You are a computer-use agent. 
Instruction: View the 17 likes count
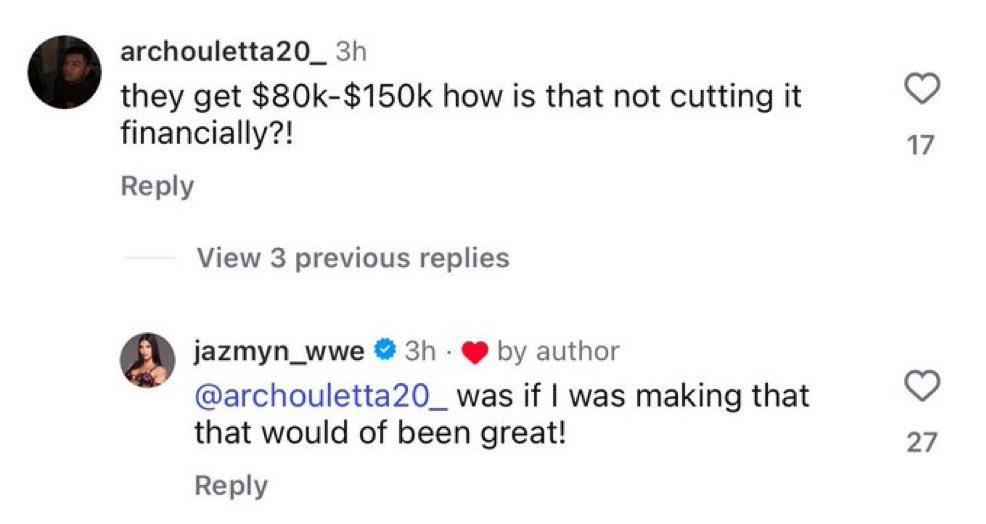[x=920, y=146]
